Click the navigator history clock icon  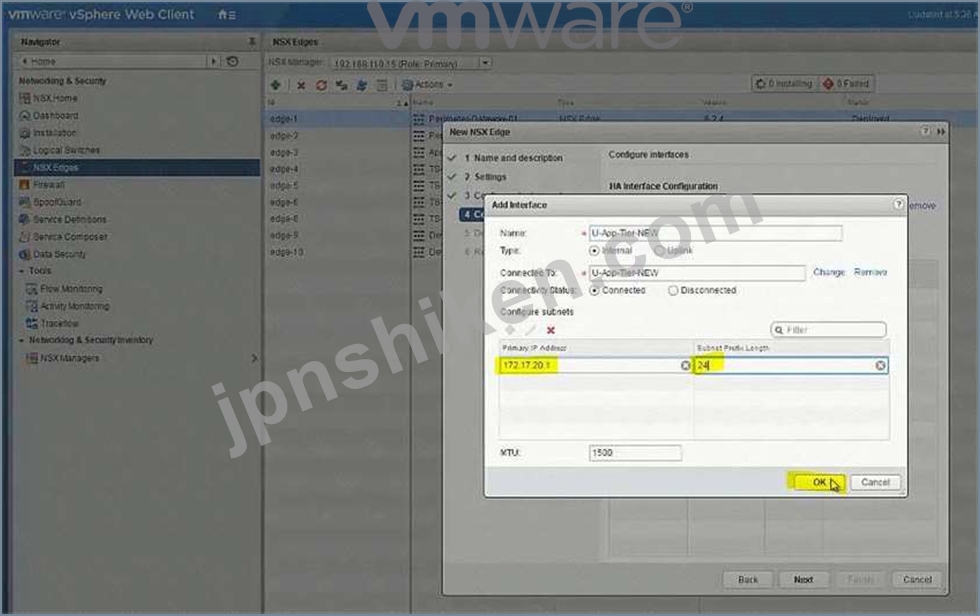click(232, 61)
